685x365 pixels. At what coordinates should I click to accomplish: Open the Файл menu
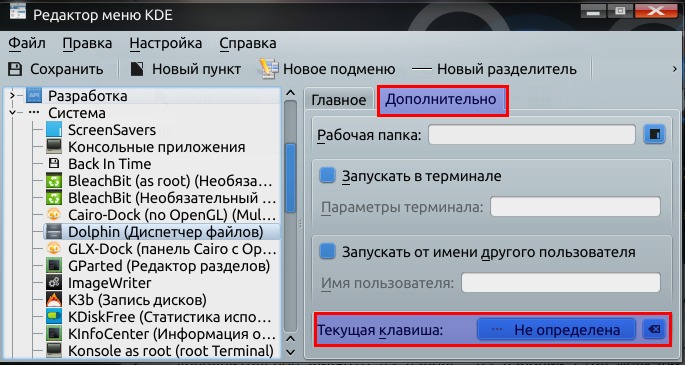[27, 44]
